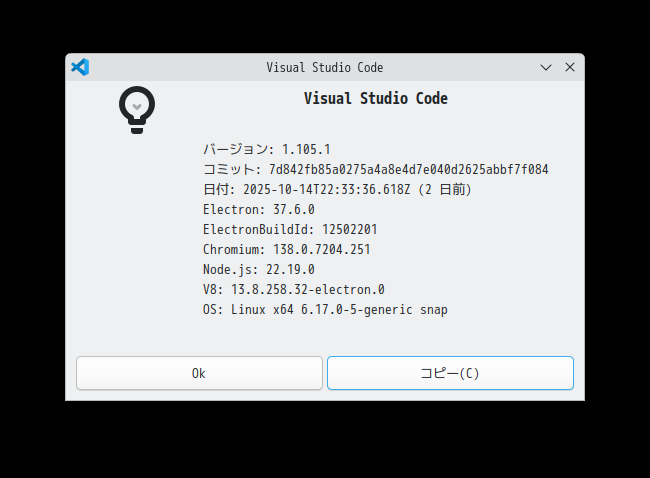The image size is (650, 478).
Task: Click the Chromium: 138.0.7204.251 line
Action: tap(286, 250)
